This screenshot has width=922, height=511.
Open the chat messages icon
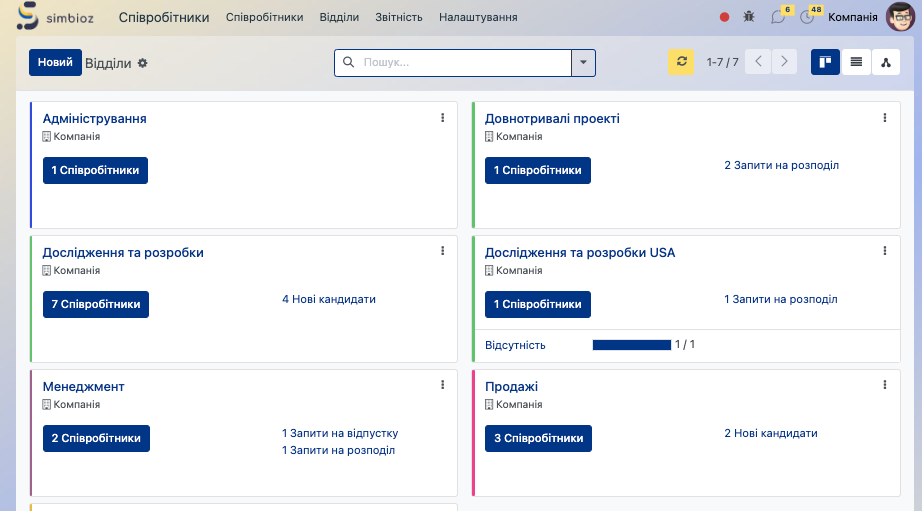(x=778, y=17)
